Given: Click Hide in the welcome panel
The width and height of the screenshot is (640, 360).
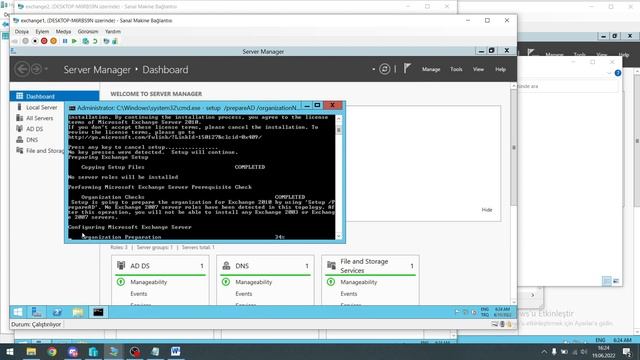Looking at the screenshot, I should point(487,210).
